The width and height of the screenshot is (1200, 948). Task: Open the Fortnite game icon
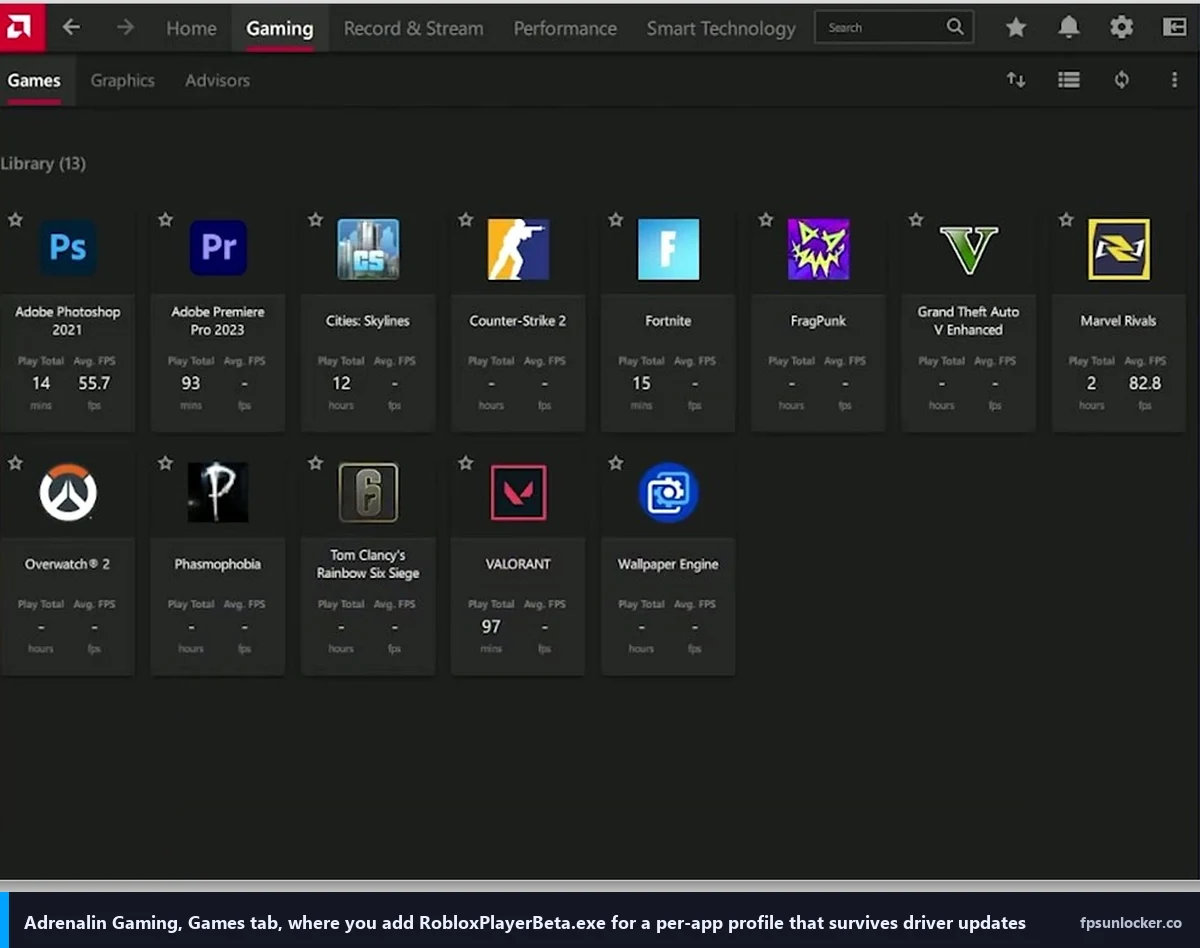pyautogui.click(x=668, y=249)
